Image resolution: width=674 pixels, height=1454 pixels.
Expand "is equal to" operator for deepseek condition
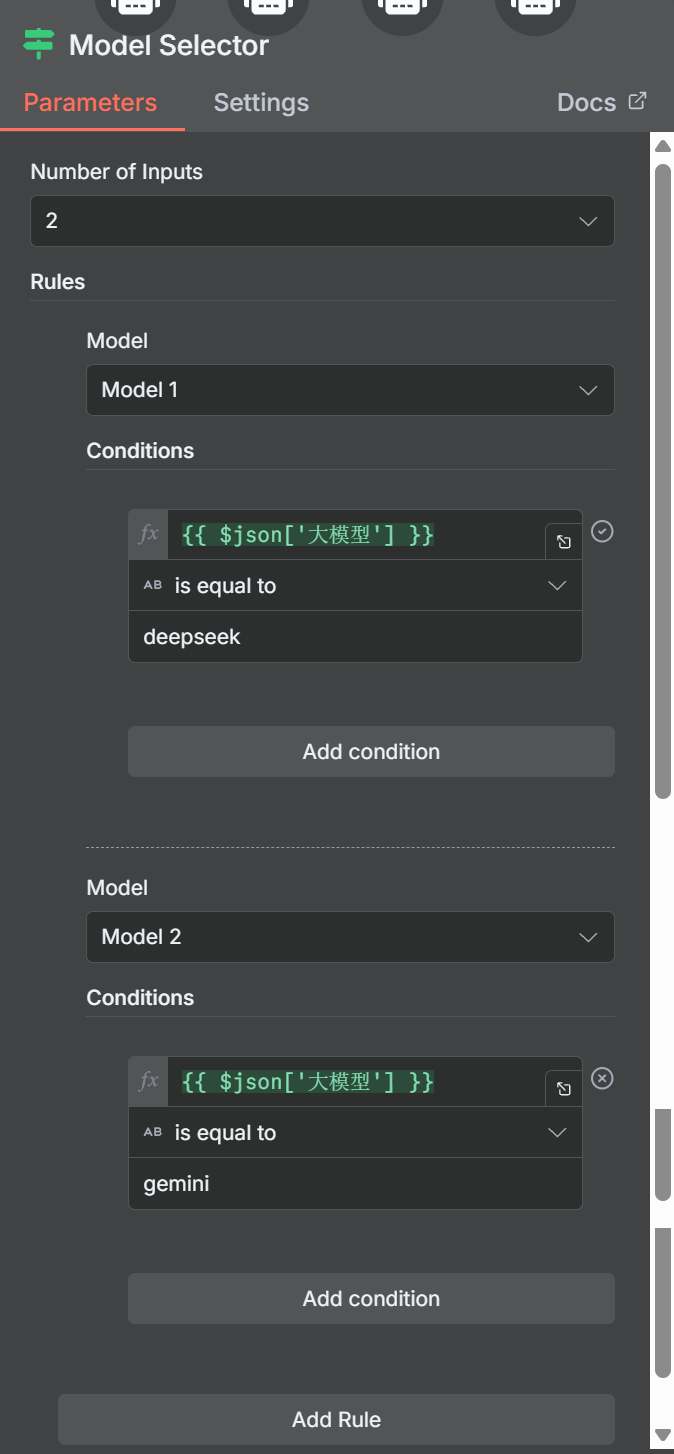(557, 586)
